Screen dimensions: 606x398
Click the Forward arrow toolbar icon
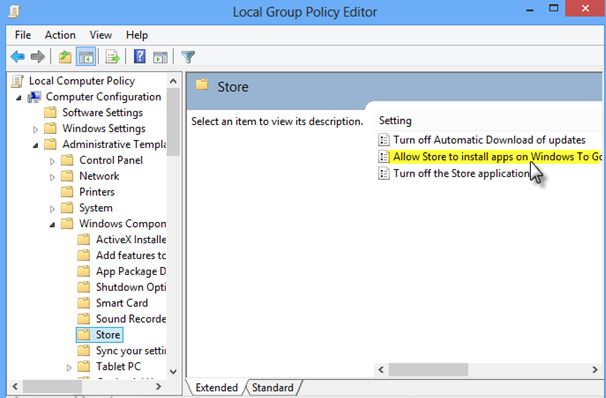click(x=37, y=57)
